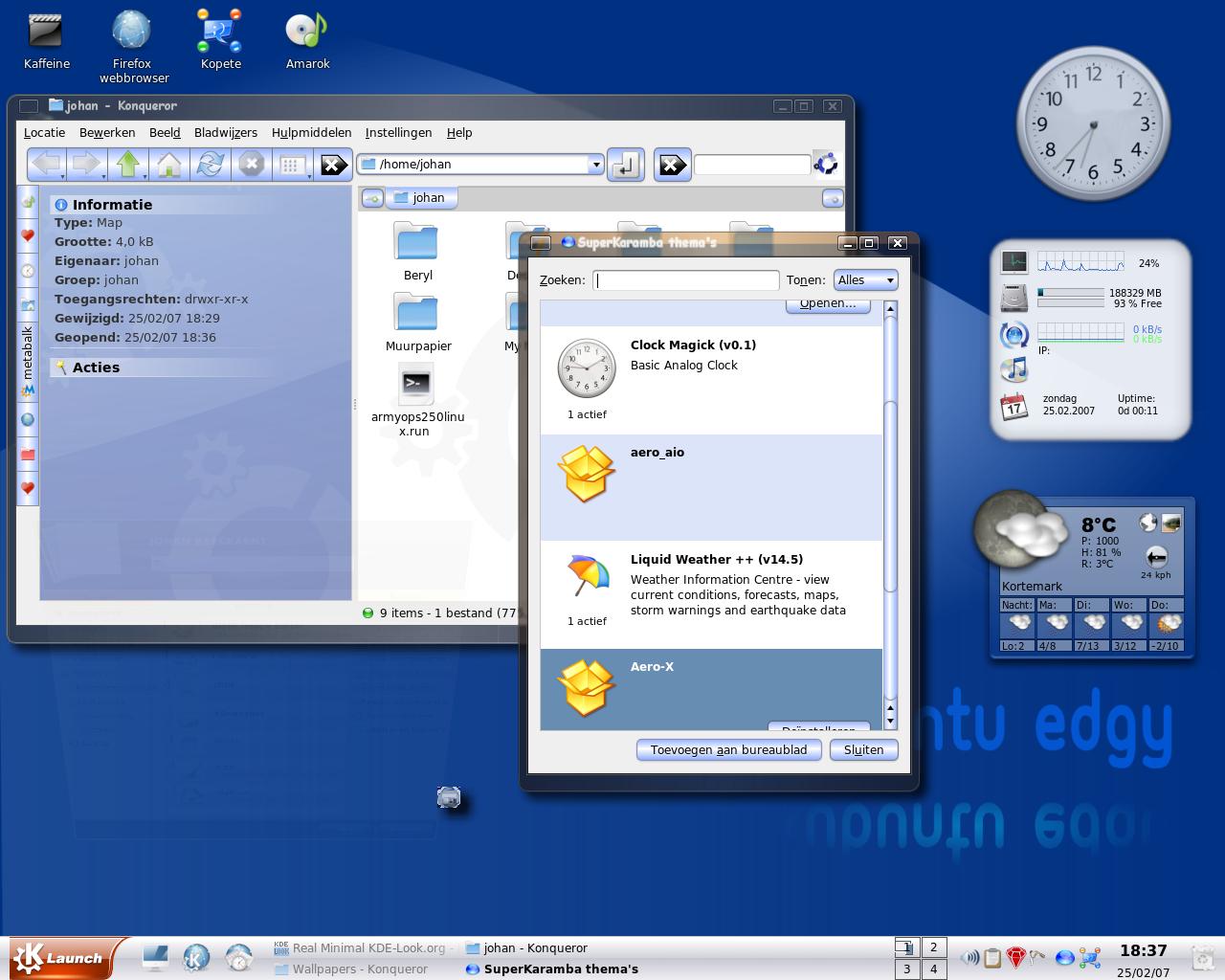Click the taskbar clock showing 18:37
Image resolution: width=1225 pixels, height=980 pixels.
1144,950
